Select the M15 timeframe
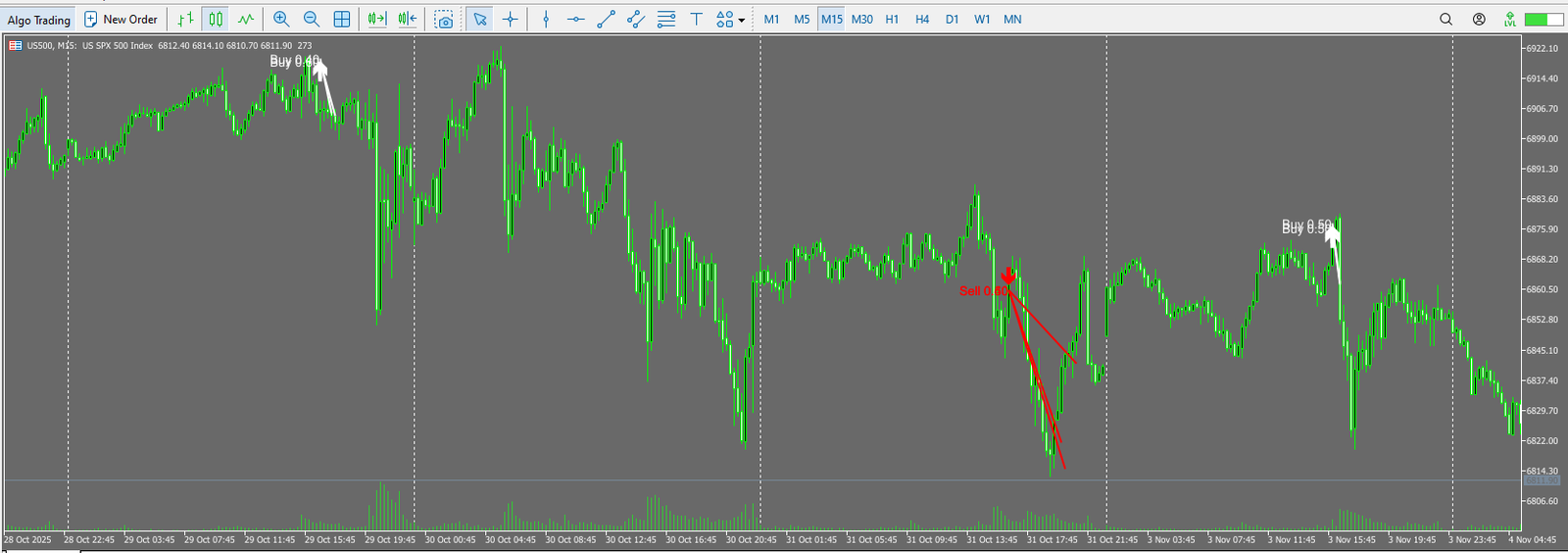This screenshot has height=553, width=1568. pos(832,20)
